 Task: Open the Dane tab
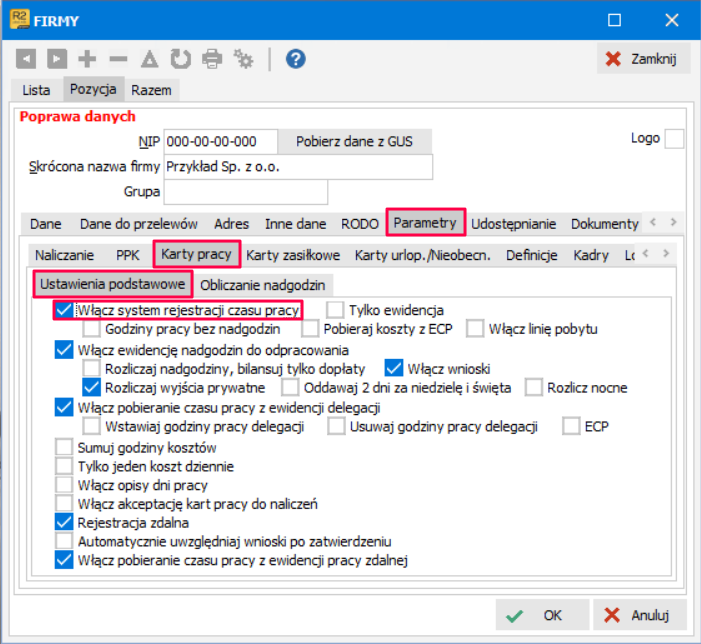coord(46,224)
